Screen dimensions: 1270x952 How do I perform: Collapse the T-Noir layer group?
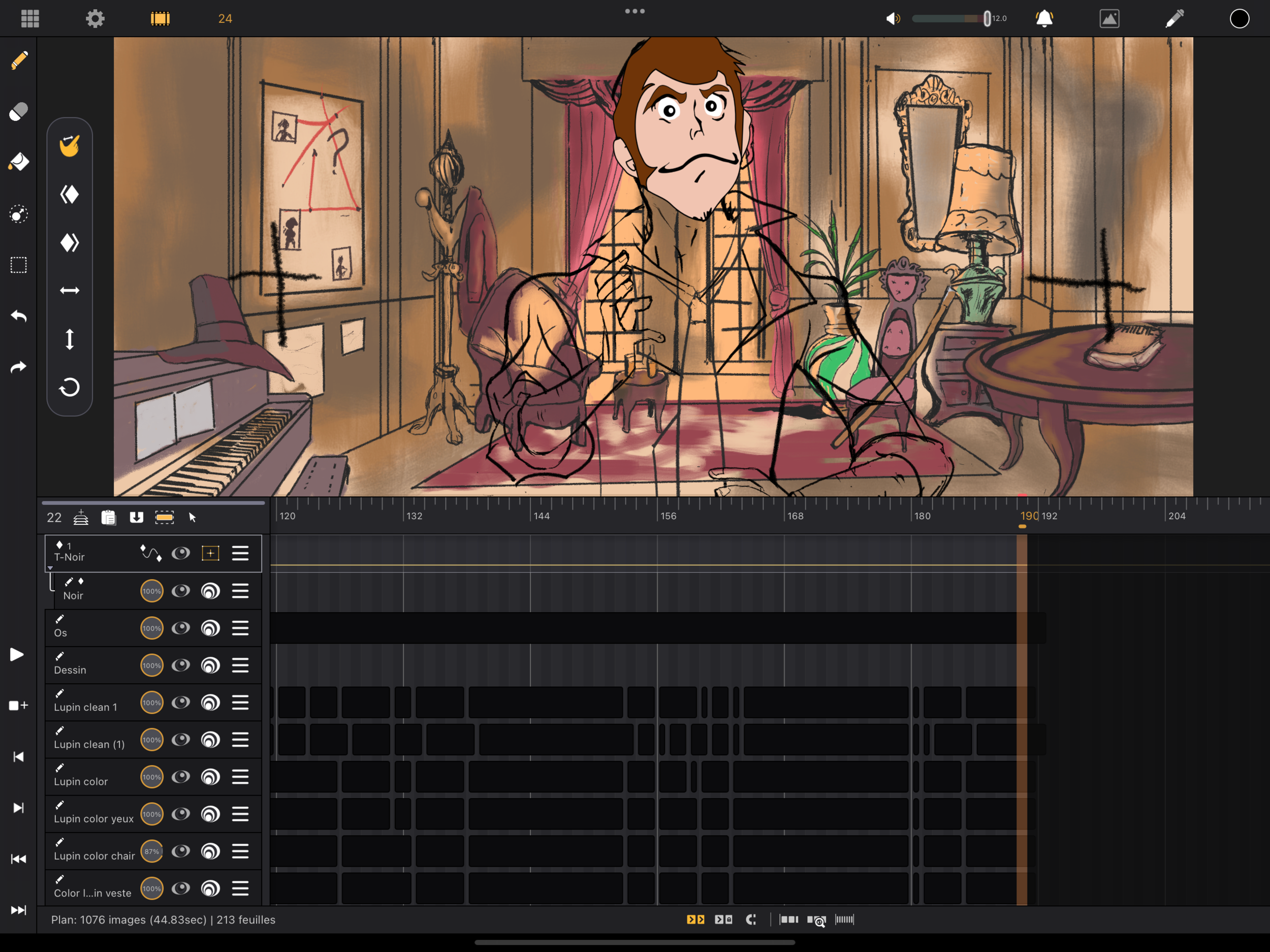click(50, 568)
